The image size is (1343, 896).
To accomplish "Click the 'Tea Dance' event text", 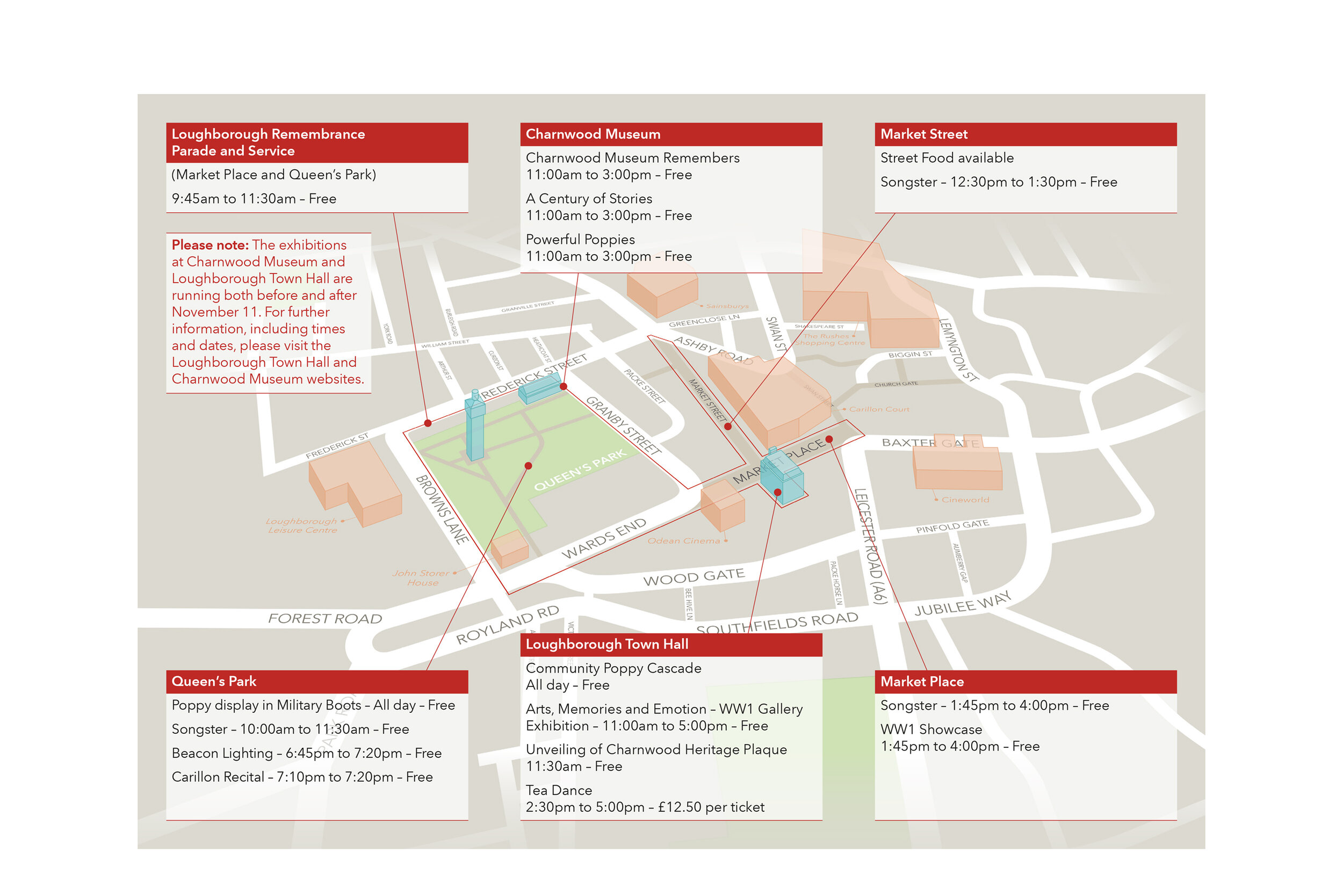I will 559,790.
